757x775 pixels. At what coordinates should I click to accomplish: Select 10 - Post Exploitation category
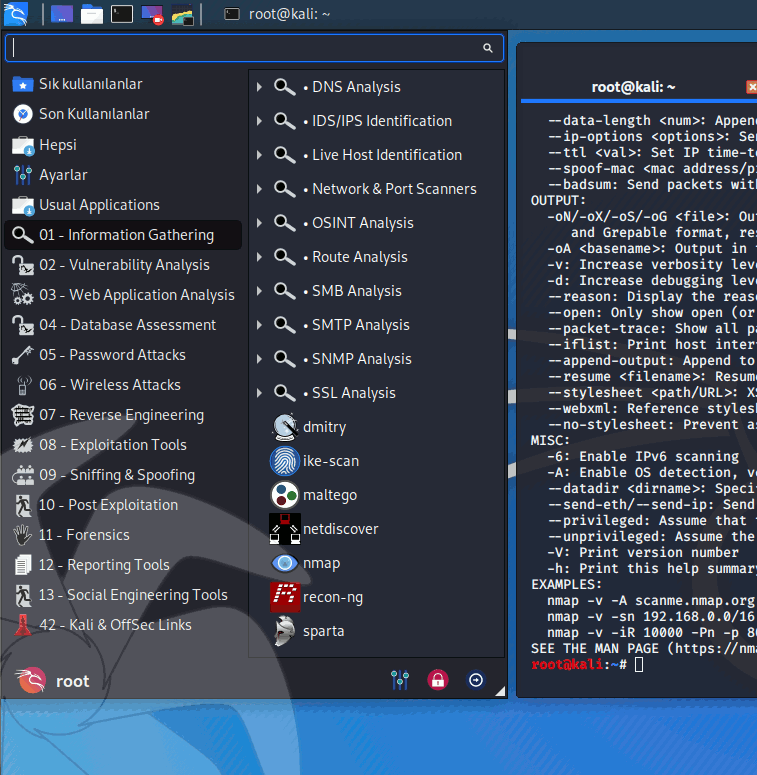[123, 505]
